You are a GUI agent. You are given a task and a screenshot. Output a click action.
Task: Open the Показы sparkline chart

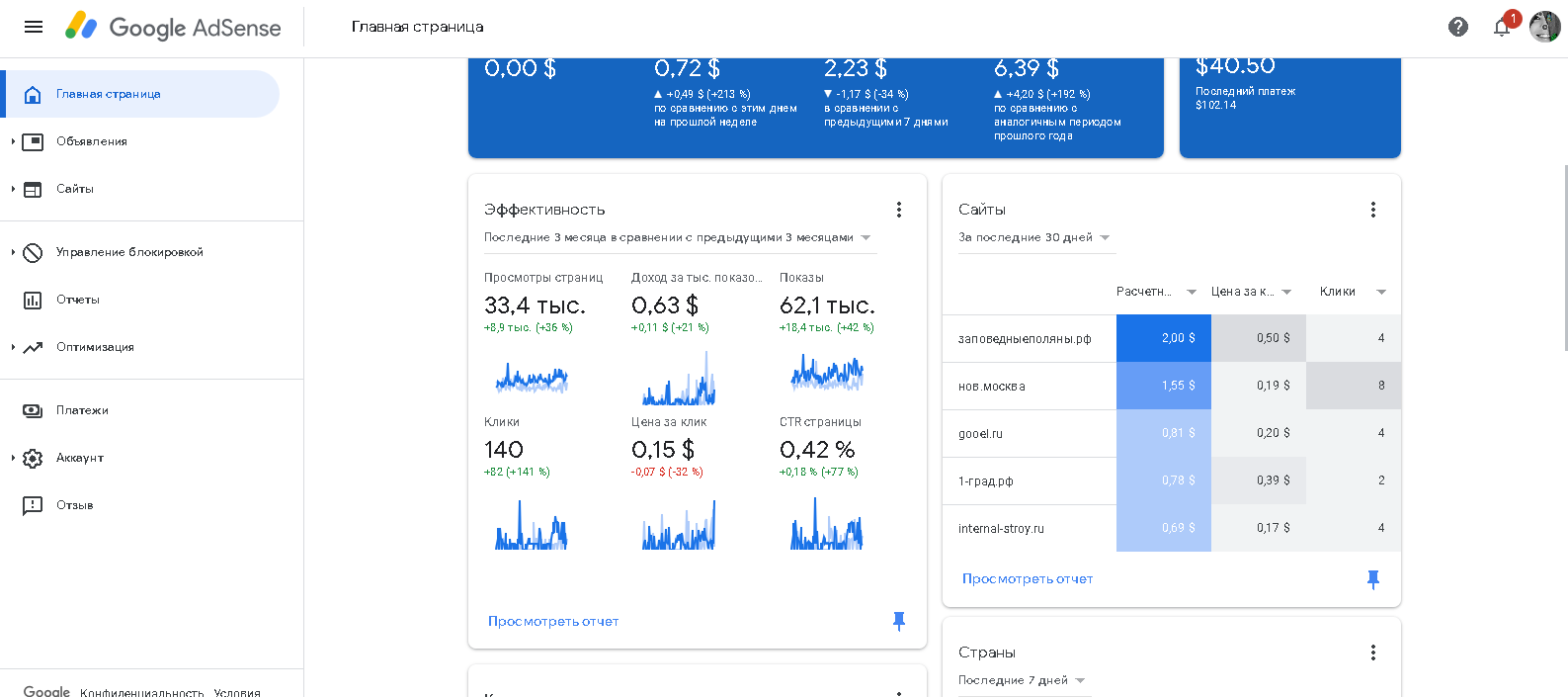pos(827,373)
